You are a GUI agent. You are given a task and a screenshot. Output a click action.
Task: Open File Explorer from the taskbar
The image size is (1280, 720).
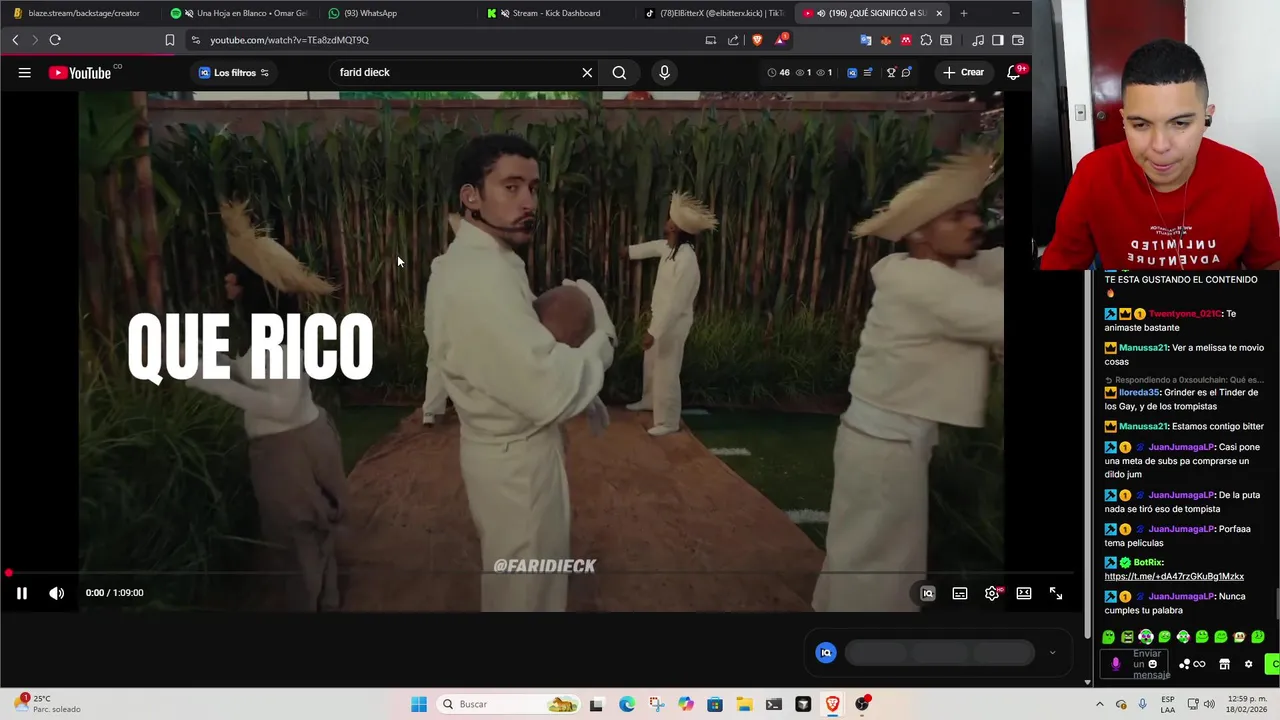point(744,704)
